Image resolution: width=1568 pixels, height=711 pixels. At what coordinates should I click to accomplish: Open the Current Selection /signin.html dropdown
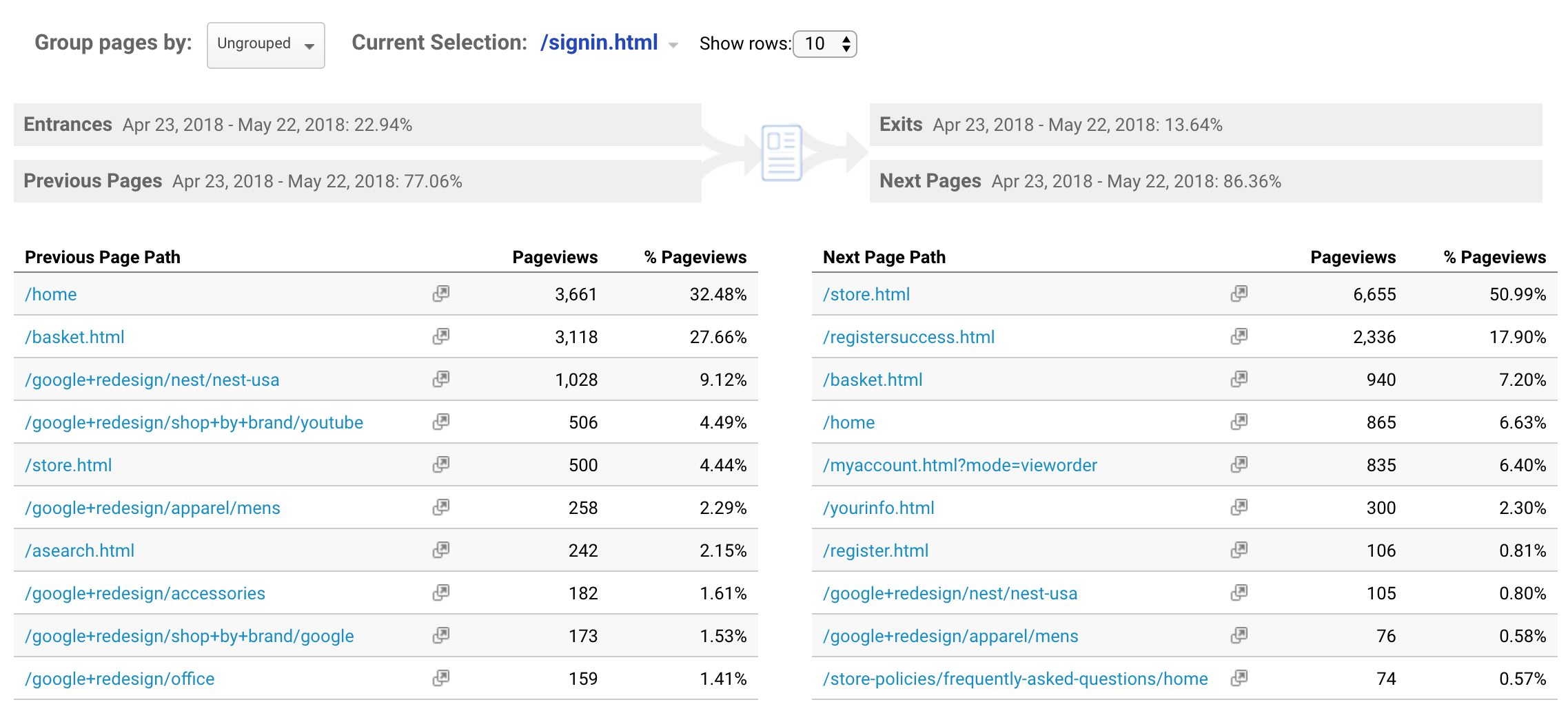coord(599,43)
